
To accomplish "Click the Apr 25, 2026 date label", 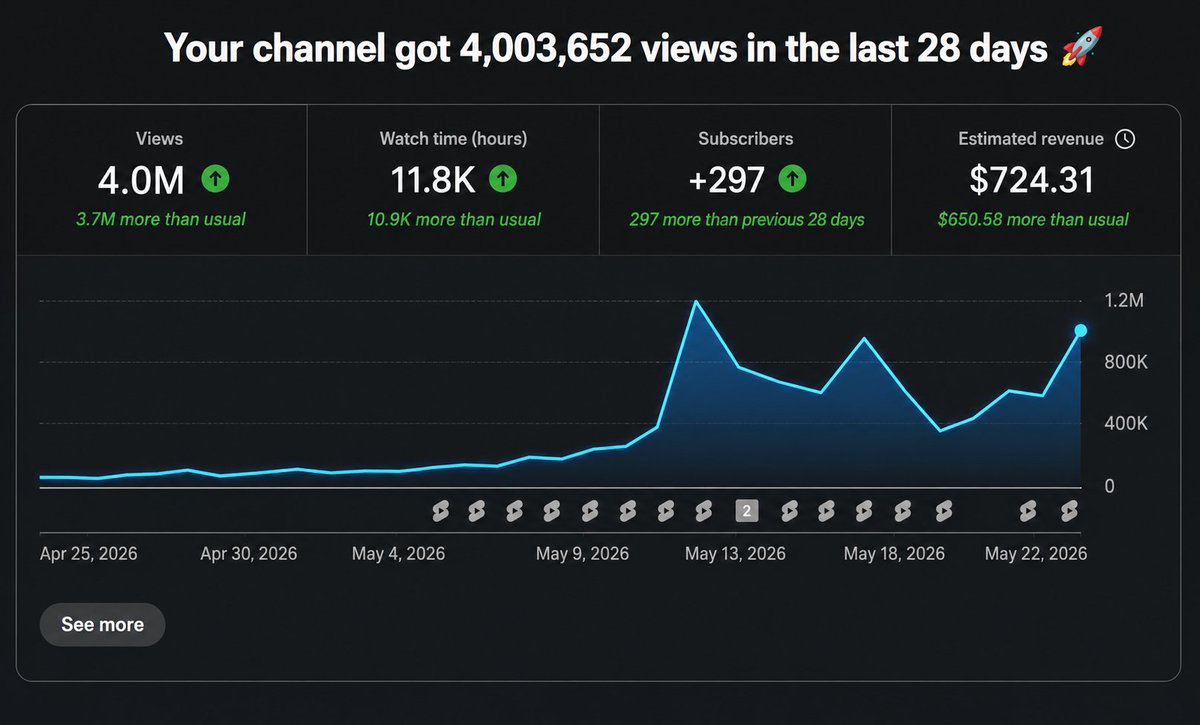I will click(88, 553).
